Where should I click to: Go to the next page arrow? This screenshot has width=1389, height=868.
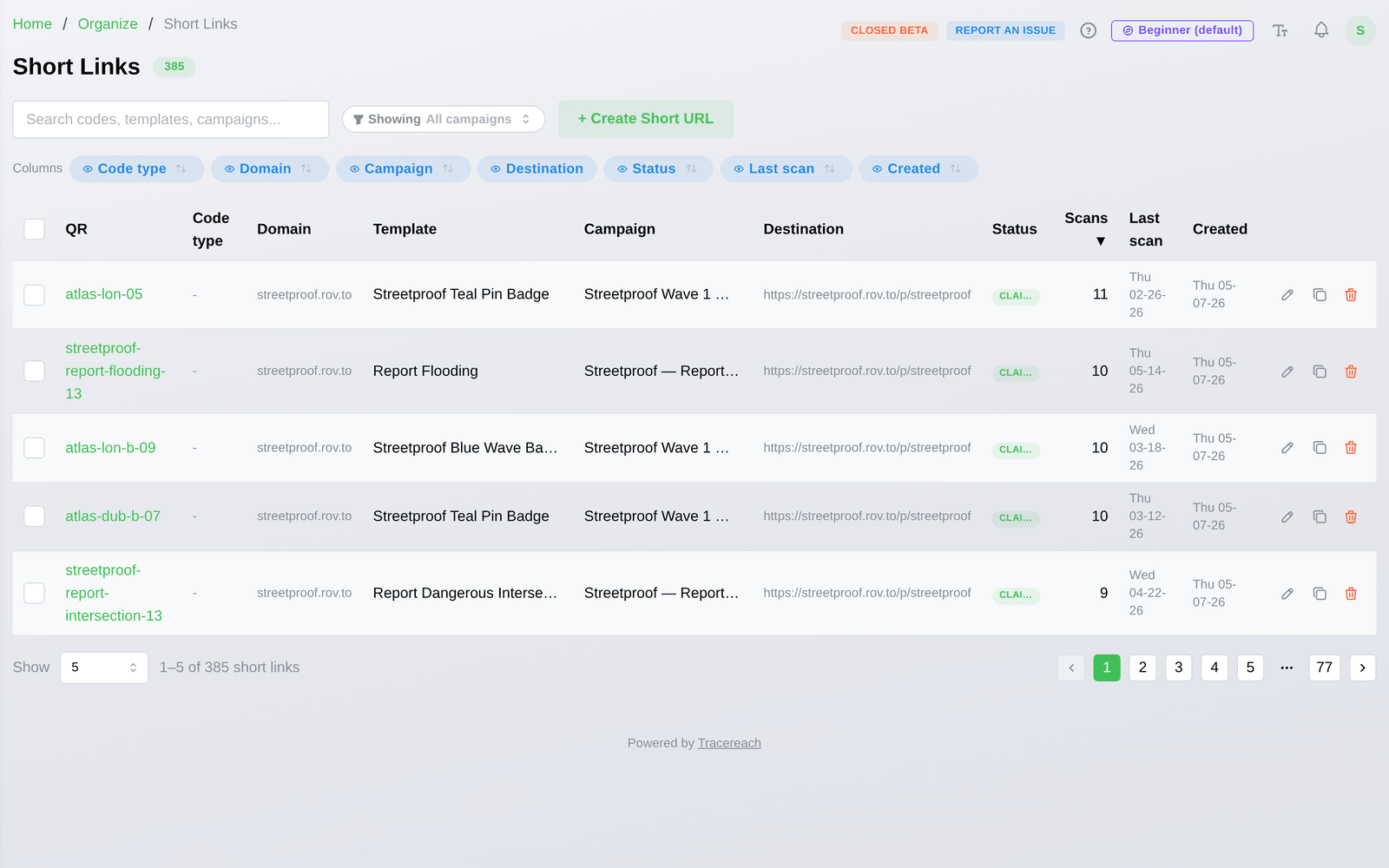tap(1363, 667)
